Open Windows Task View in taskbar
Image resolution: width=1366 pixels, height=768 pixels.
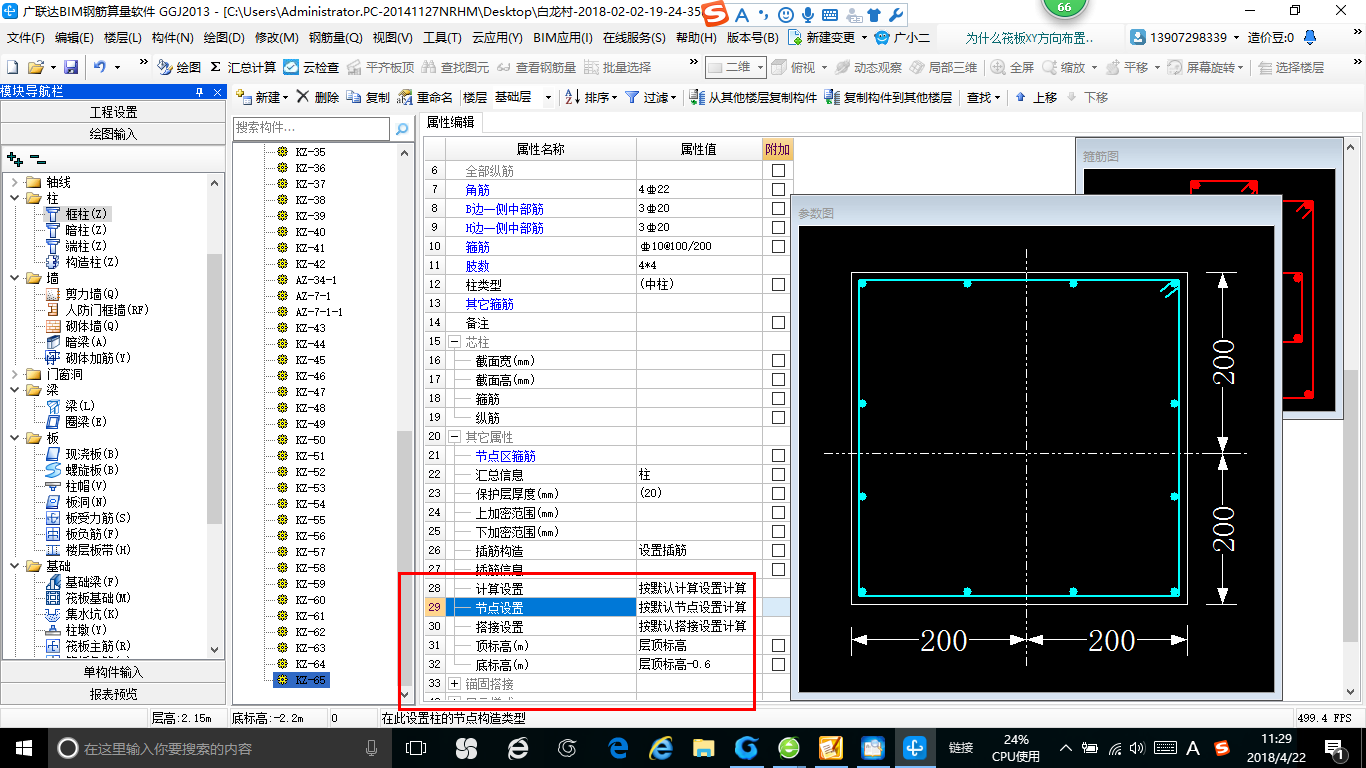[x=416, y=747]
